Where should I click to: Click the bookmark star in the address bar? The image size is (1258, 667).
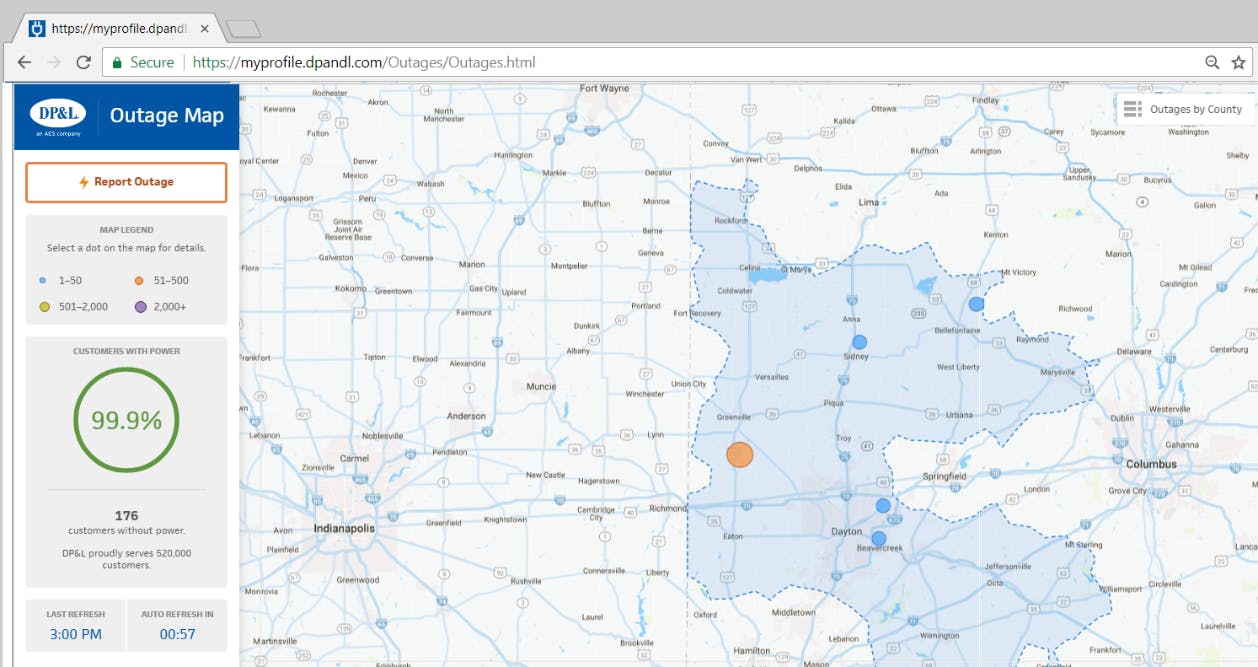point(1239,62)
